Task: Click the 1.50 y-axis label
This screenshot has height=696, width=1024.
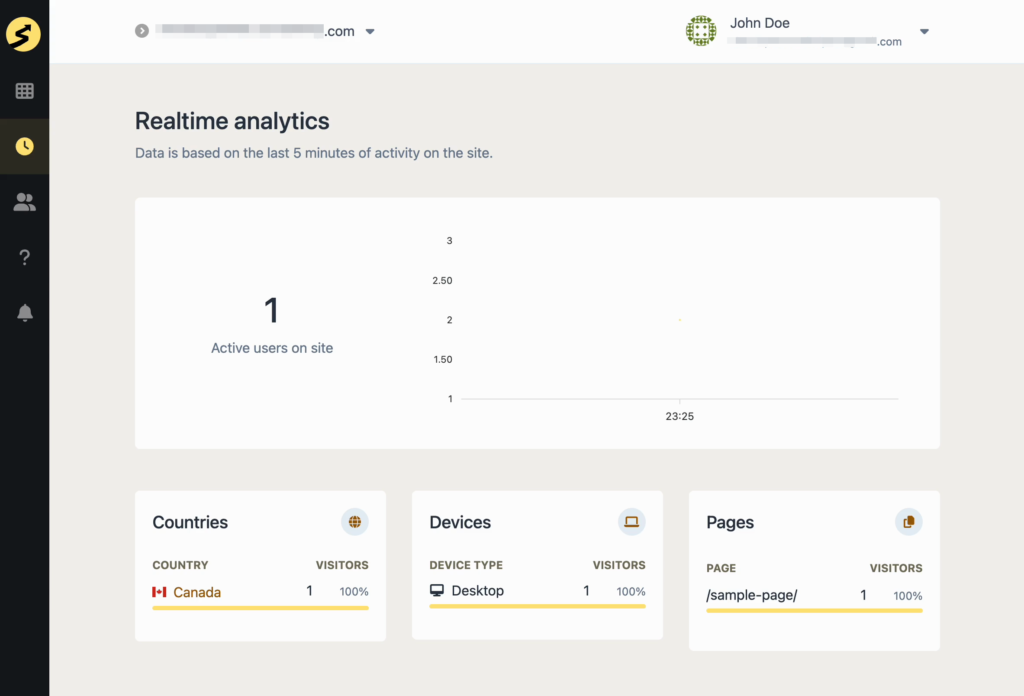Action: tap(443, 360)
